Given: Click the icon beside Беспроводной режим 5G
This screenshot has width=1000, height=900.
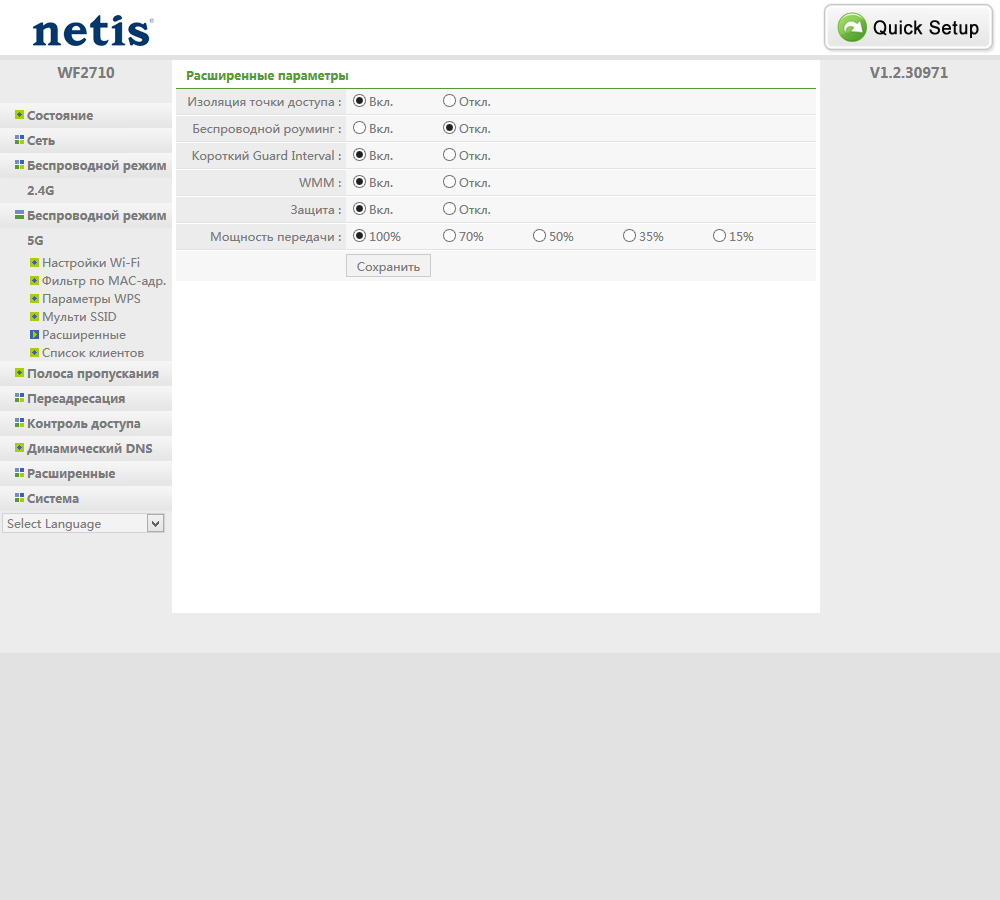Looking at the screenshot, I should coord(19,215).
